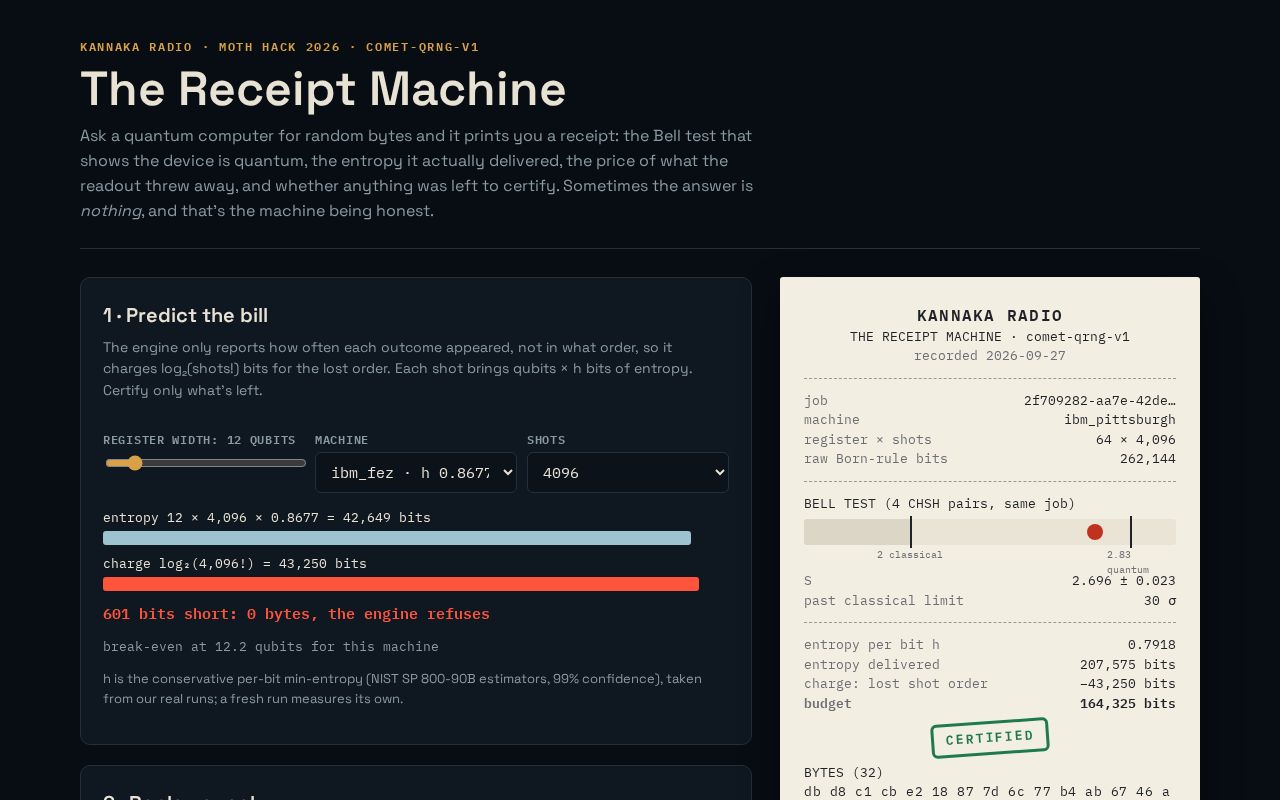
Task: Click the register × shots value "64 × 4,096"
Action: (1136, 440)
